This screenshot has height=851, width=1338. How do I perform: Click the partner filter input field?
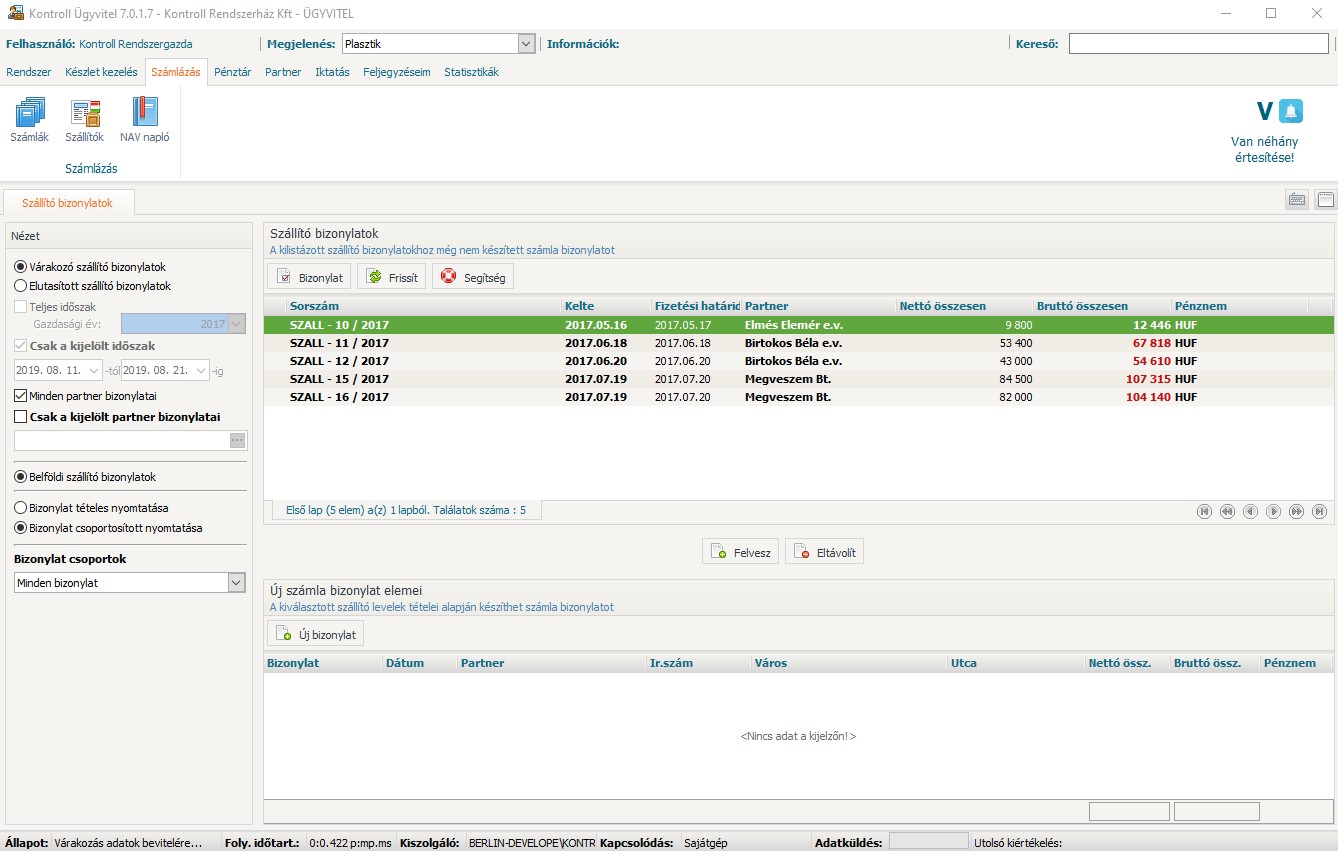pyautogui.click(x=122, y=440)
